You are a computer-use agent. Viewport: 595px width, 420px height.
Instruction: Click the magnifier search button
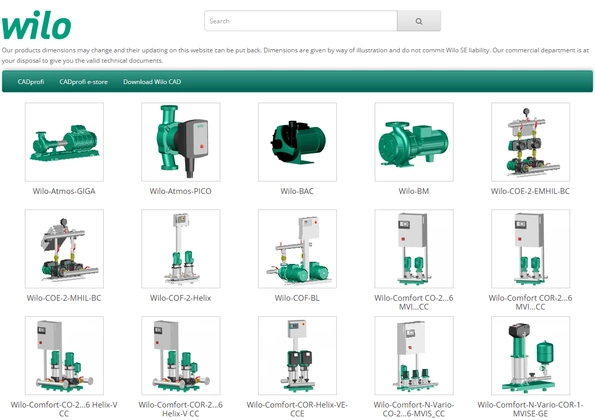[419, 21]
